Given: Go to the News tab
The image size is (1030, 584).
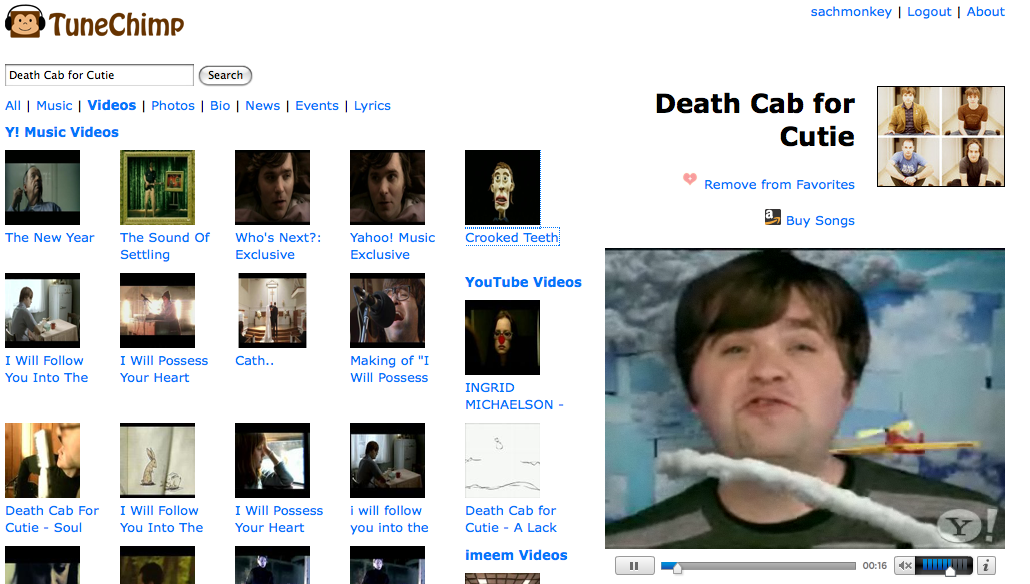Looking at the screenshot, I should 263,106.
